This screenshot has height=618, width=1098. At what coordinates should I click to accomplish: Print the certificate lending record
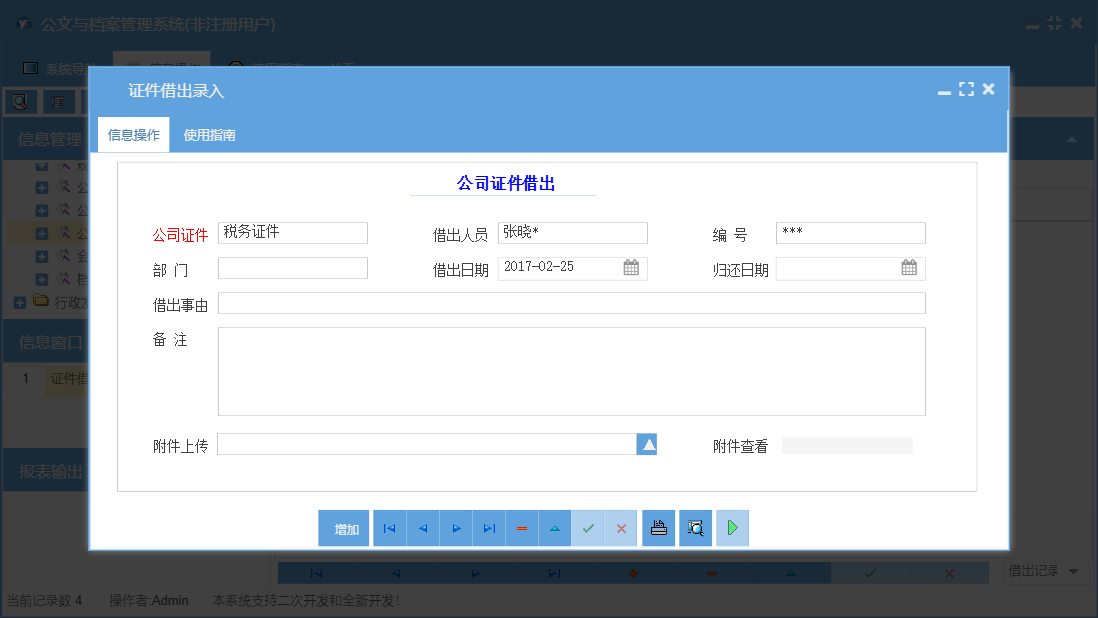point(658,528)
